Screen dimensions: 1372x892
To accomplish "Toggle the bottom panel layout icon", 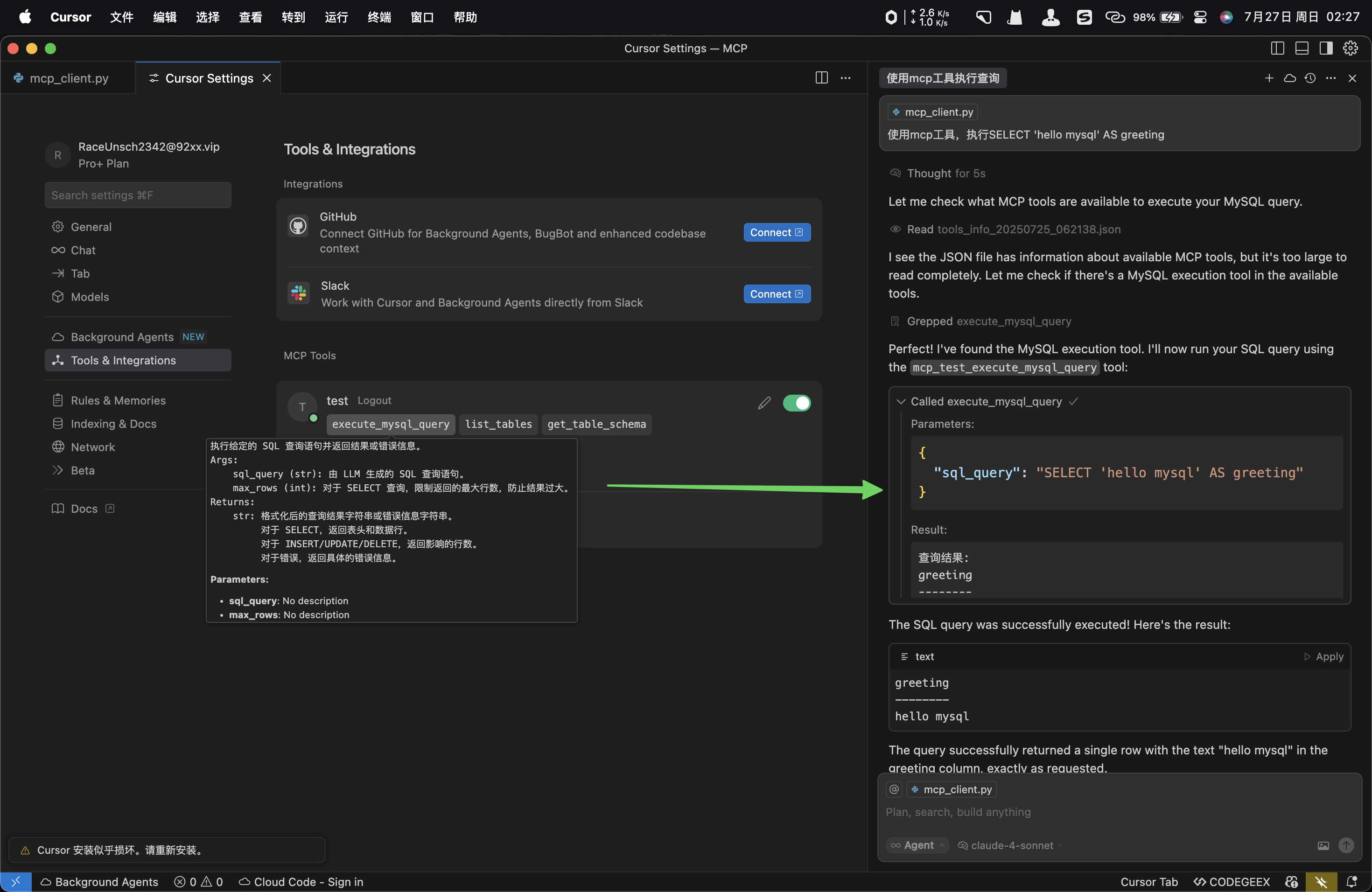I will (1302, 49).
